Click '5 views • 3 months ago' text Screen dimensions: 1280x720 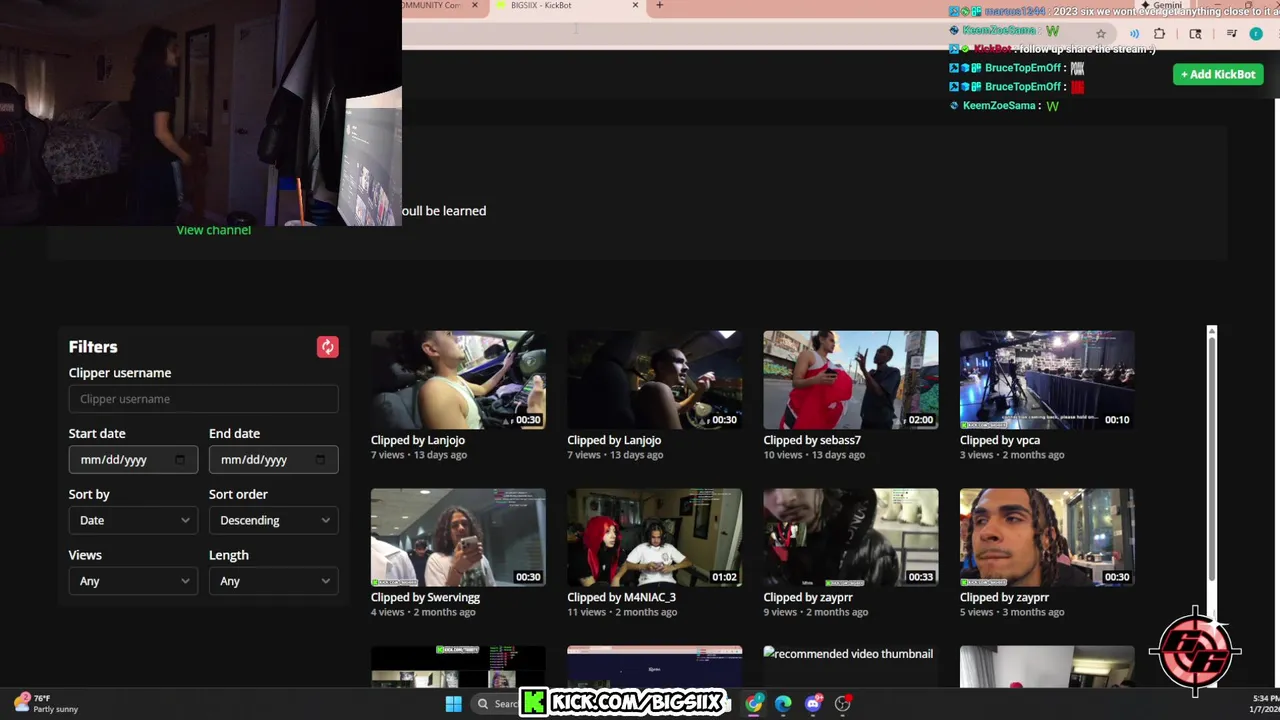click(x=1012, y=612)
